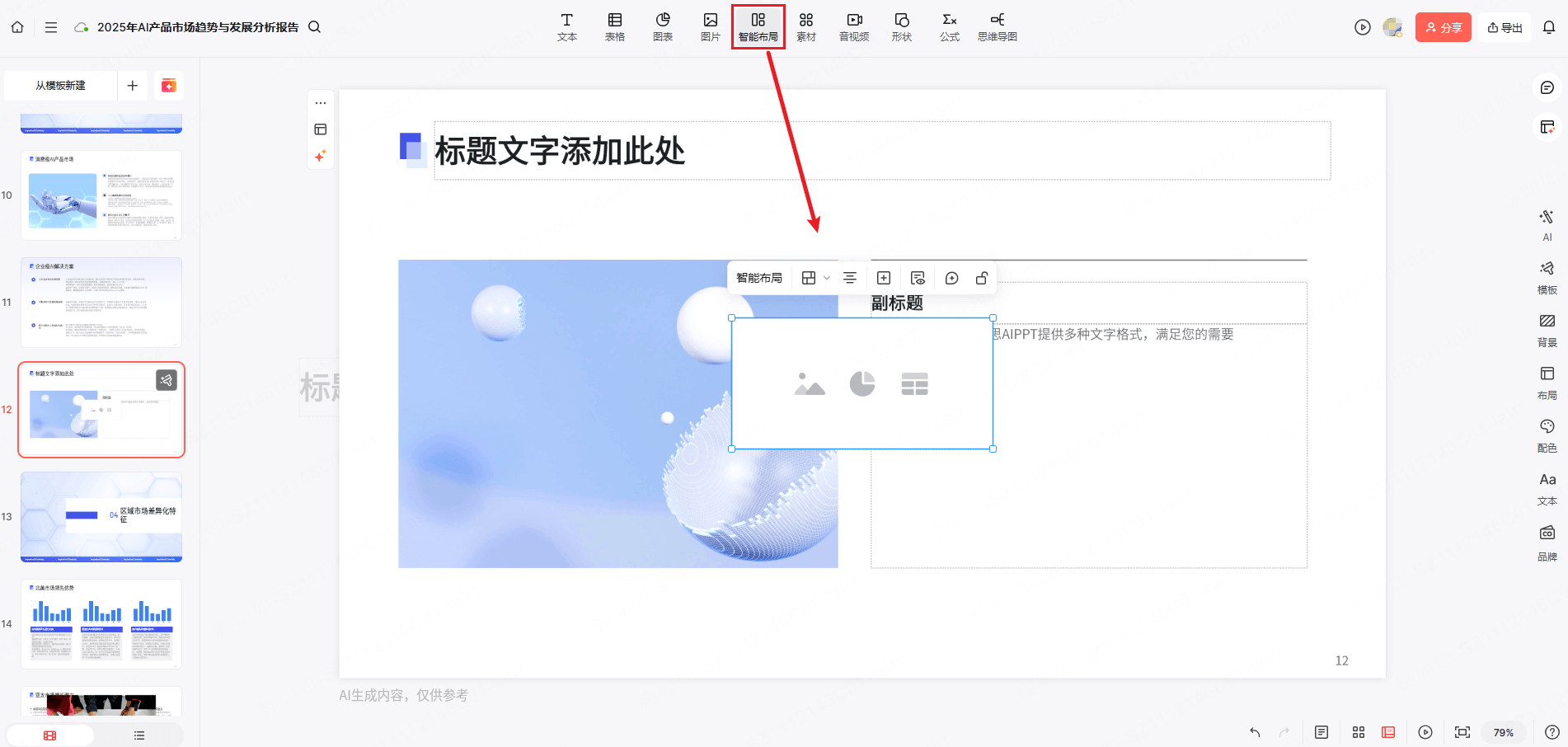Open the 从模板新建 template dropdown
This screenshot has width=1568, height=747.
[59, 86]
